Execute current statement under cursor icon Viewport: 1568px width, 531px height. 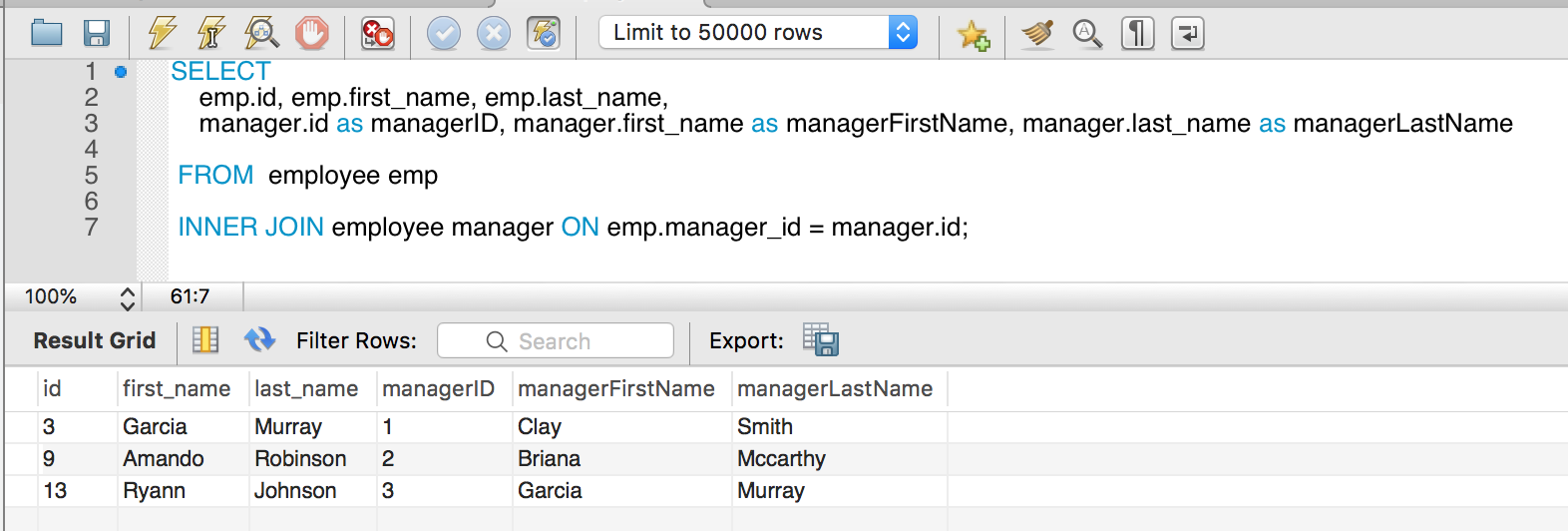pos(211,34)
